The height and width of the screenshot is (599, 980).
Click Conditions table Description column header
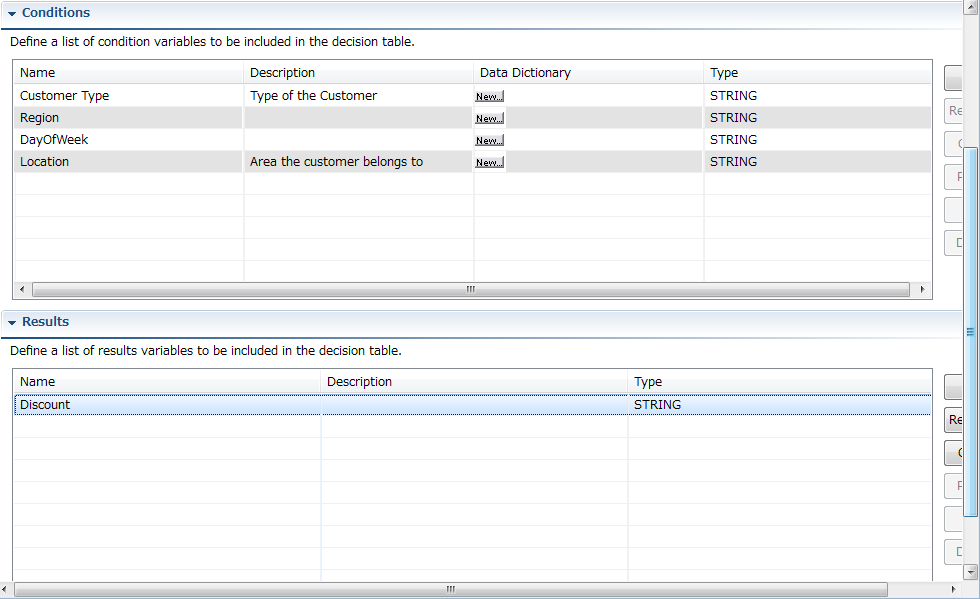358,73
